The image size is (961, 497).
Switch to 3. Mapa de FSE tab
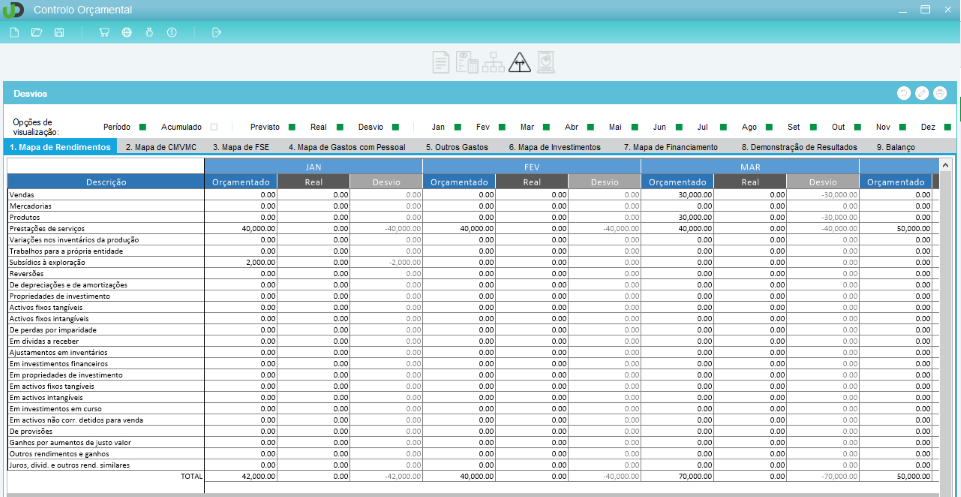pyautogui.click(x=241, y=147)
